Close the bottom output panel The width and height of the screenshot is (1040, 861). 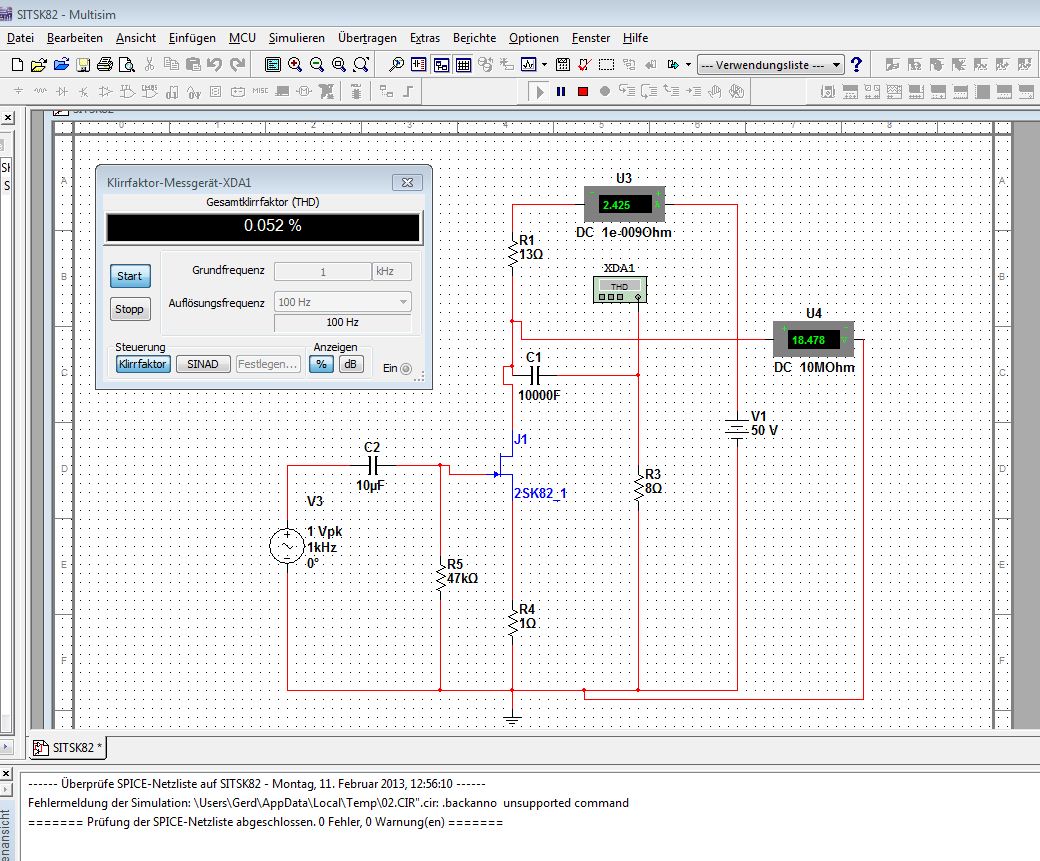coord(6,773)
